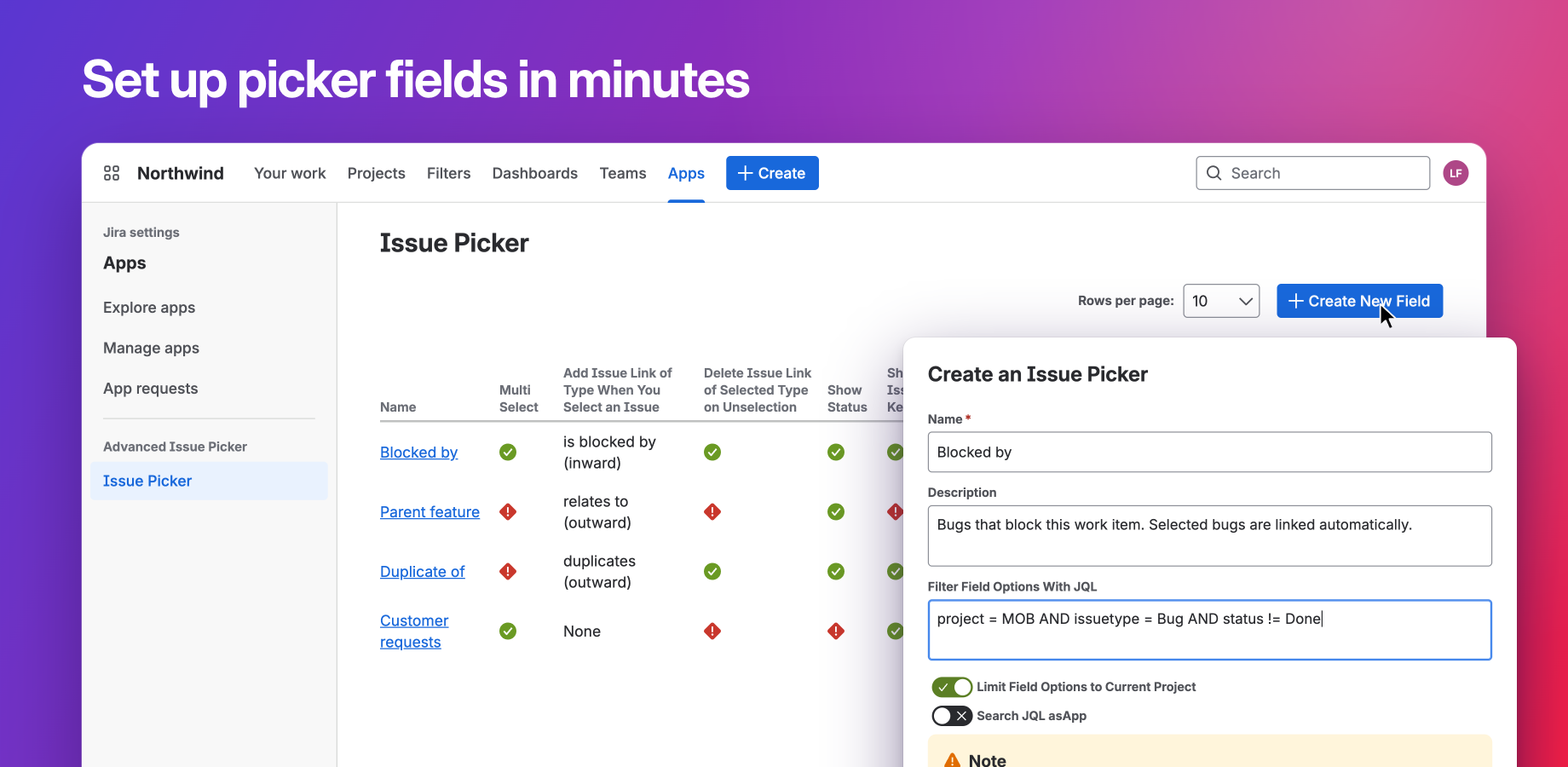Open the Customer requests picker link
Viewport: 1568px width, 767px height.
point(414,631)
